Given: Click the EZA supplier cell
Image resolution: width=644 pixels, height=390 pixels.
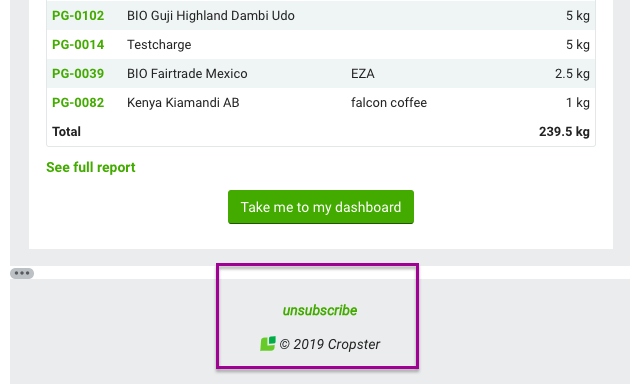Looking at the screenshot, I should (x=363, y=73).
